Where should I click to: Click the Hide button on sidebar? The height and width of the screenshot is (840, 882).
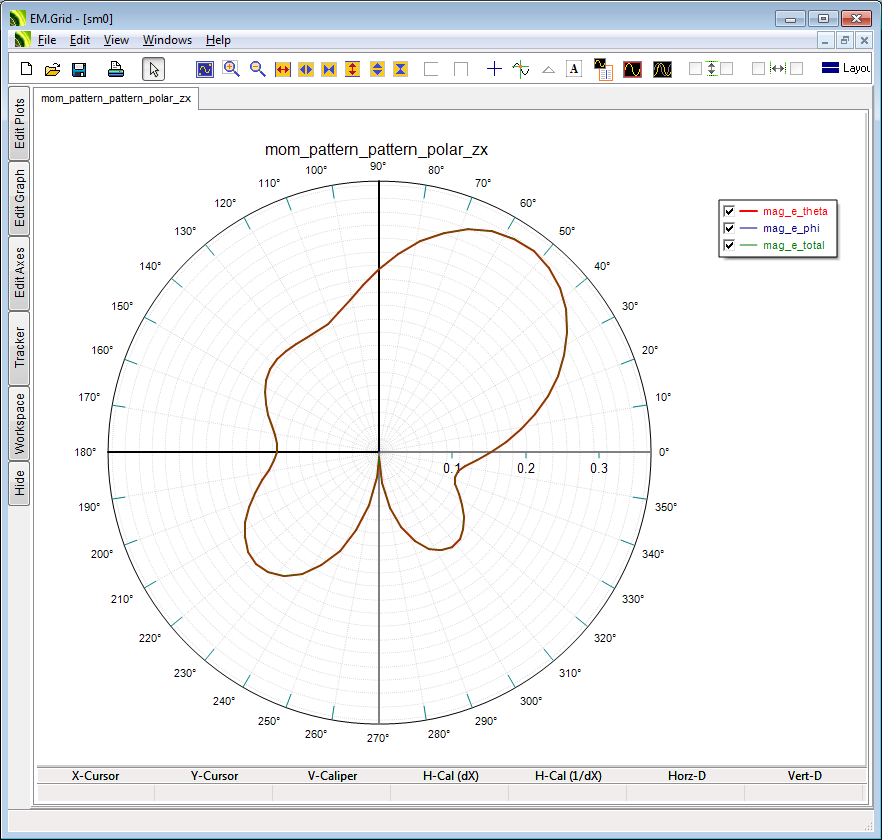(19, 484)
